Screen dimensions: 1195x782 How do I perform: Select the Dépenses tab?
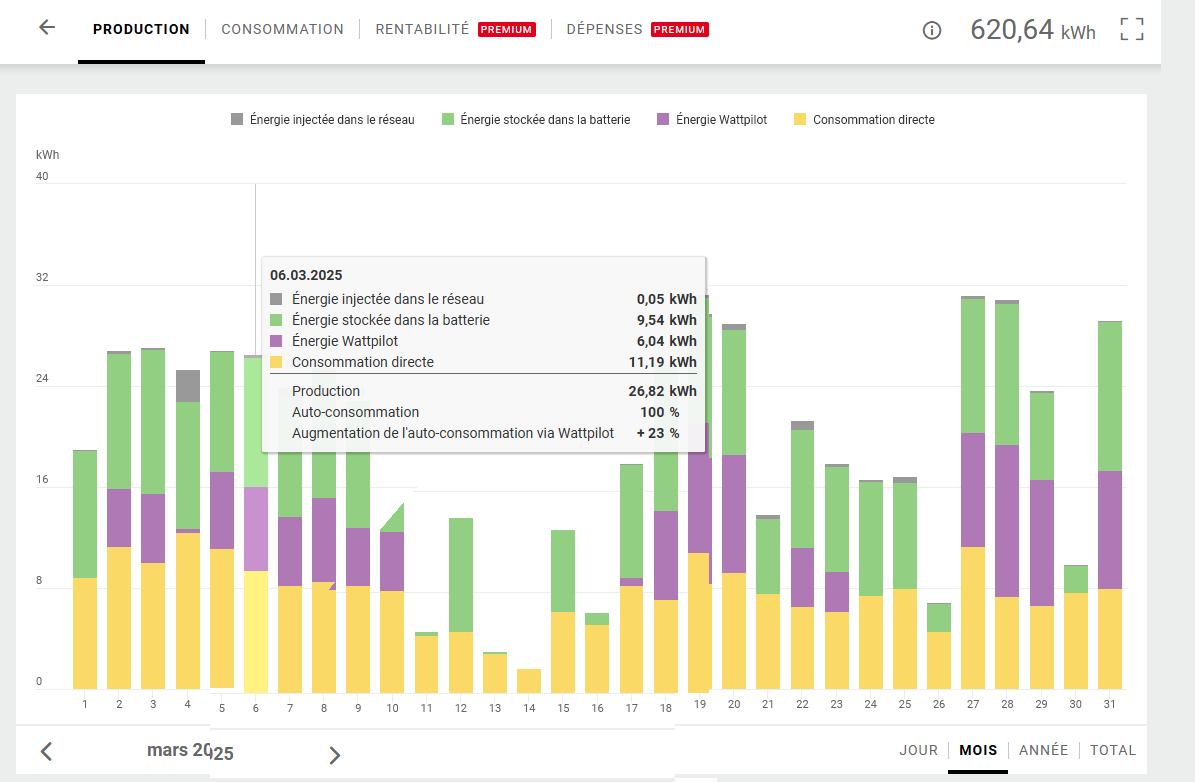(604, 30)
